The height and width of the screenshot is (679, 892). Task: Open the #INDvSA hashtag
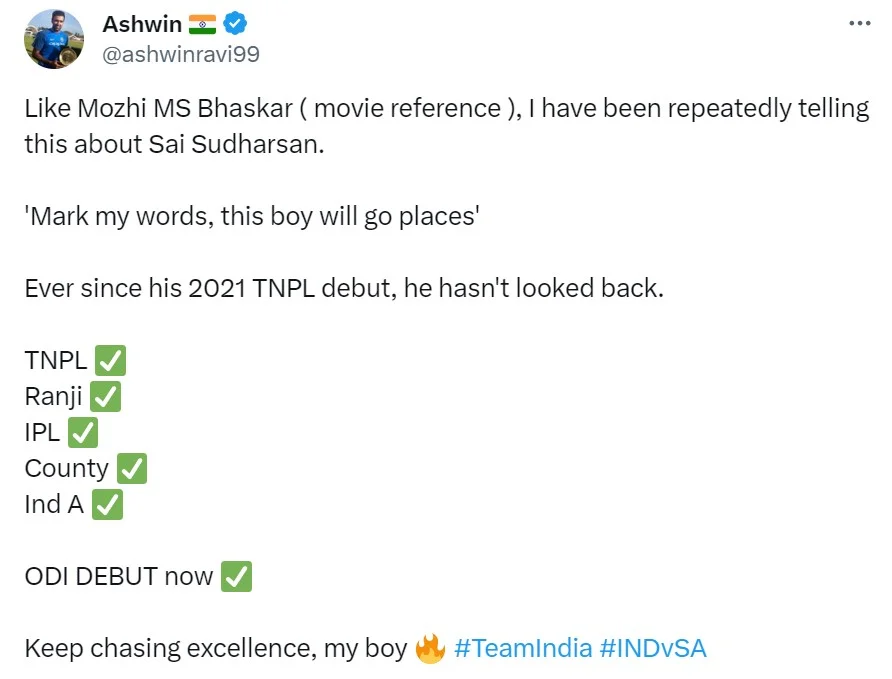653,648
